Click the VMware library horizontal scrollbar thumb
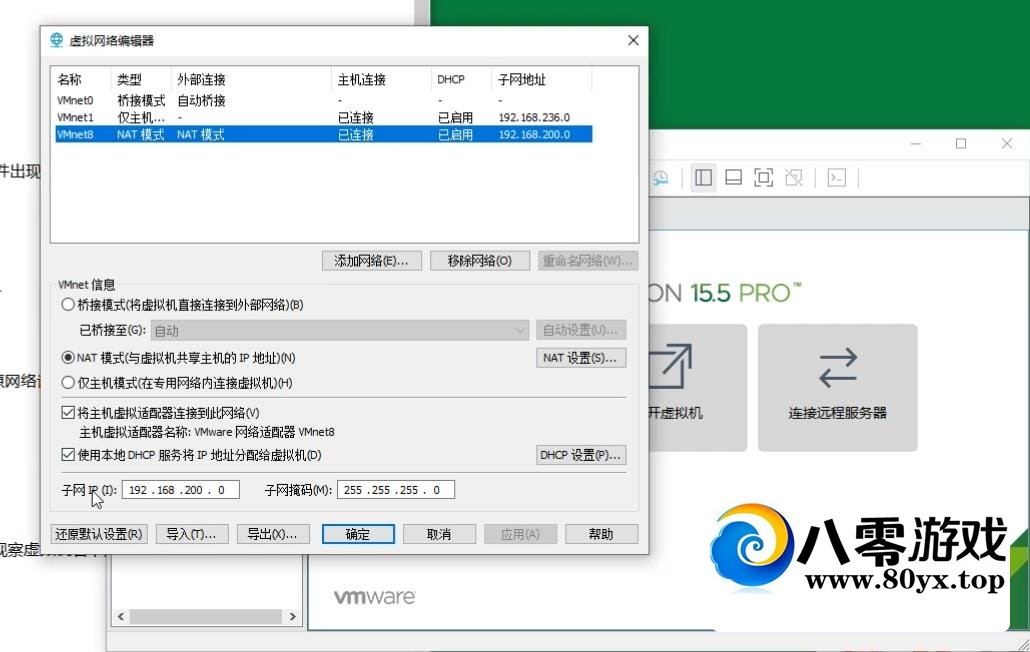Image resolution: width=1030 pixels, height=652 pixels. (x=206, y=617)
